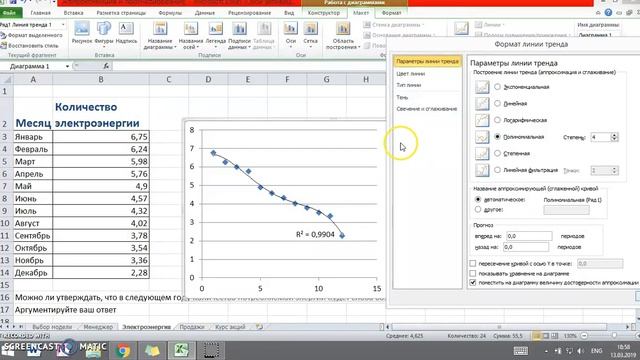Click the moving average trendline icon
Viewport: 640px width, 360px height.
click(482, 170)
